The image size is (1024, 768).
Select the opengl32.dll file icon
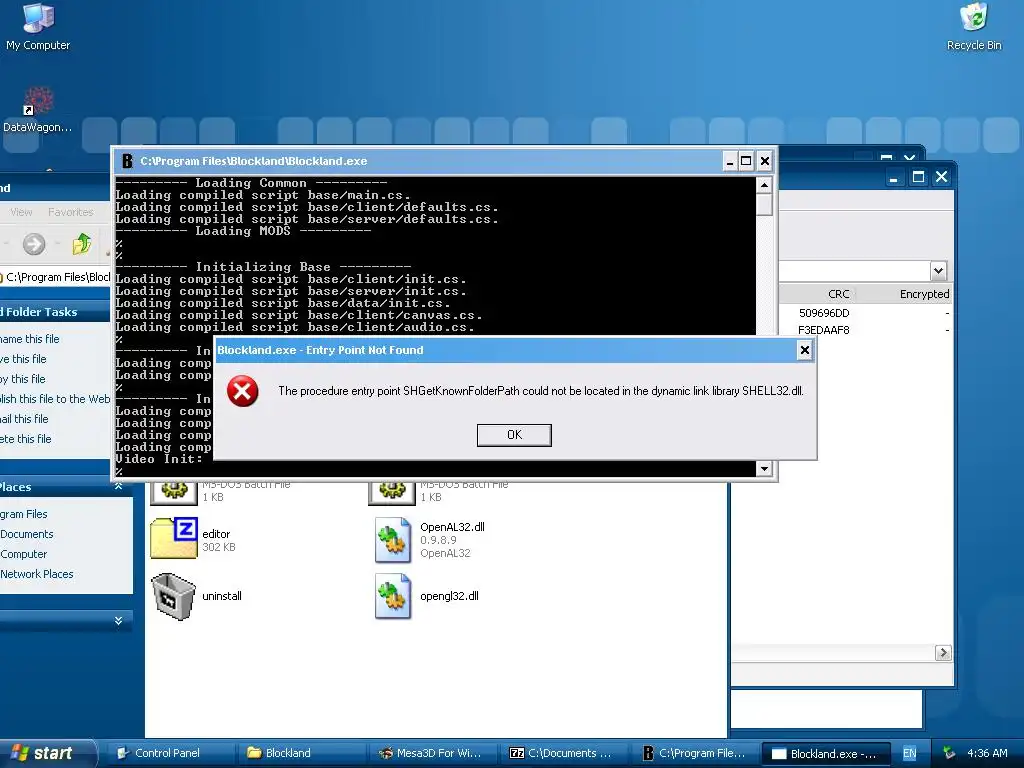(393, 596)
